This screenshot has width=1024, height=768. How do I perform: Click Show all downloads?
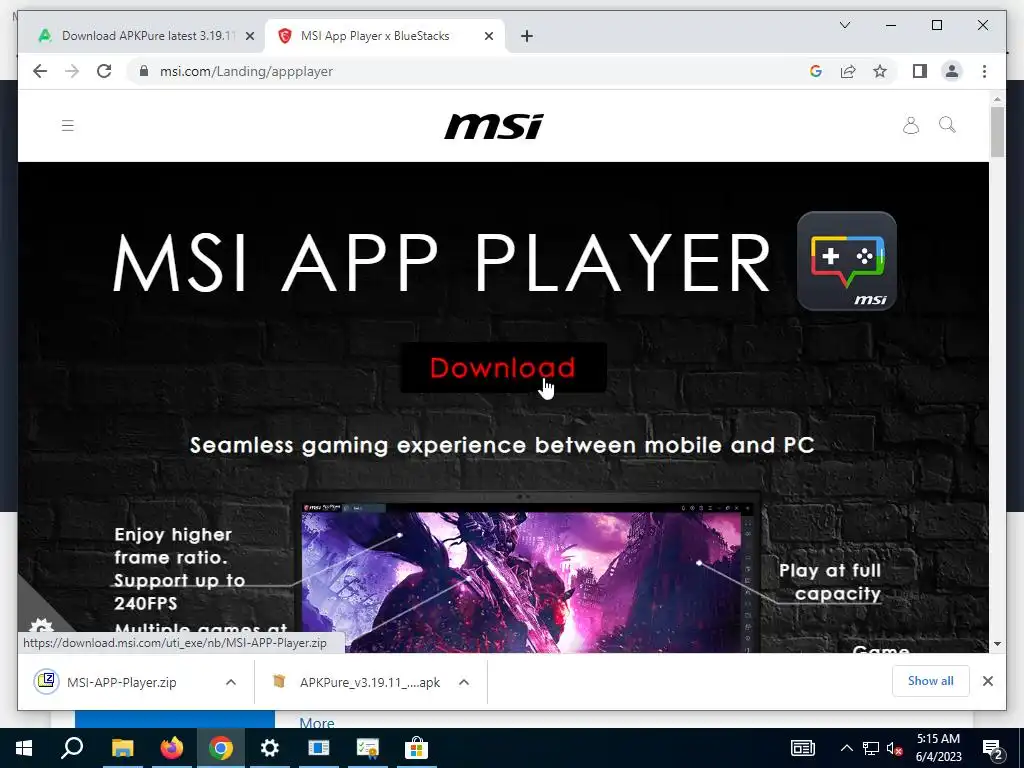coord(930,680)
